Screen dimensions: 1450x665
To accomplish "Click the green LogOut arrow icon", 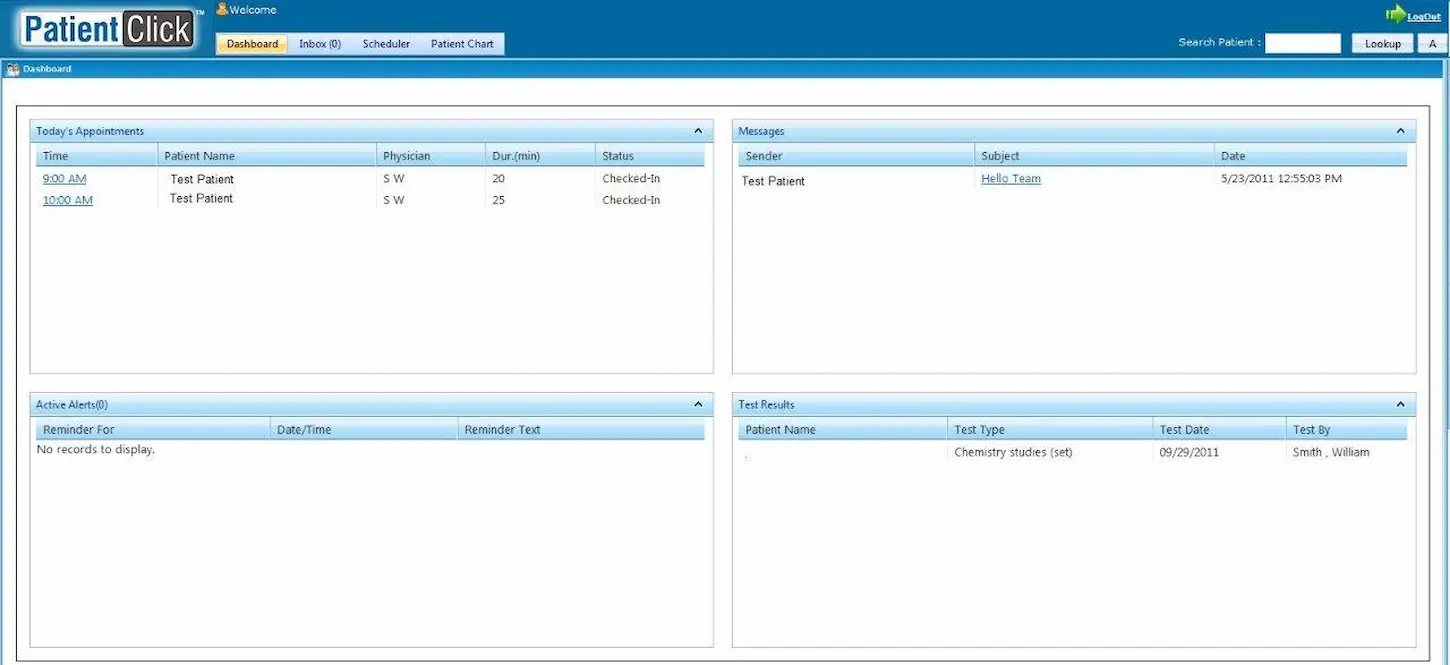I will tap(1396, 12).
